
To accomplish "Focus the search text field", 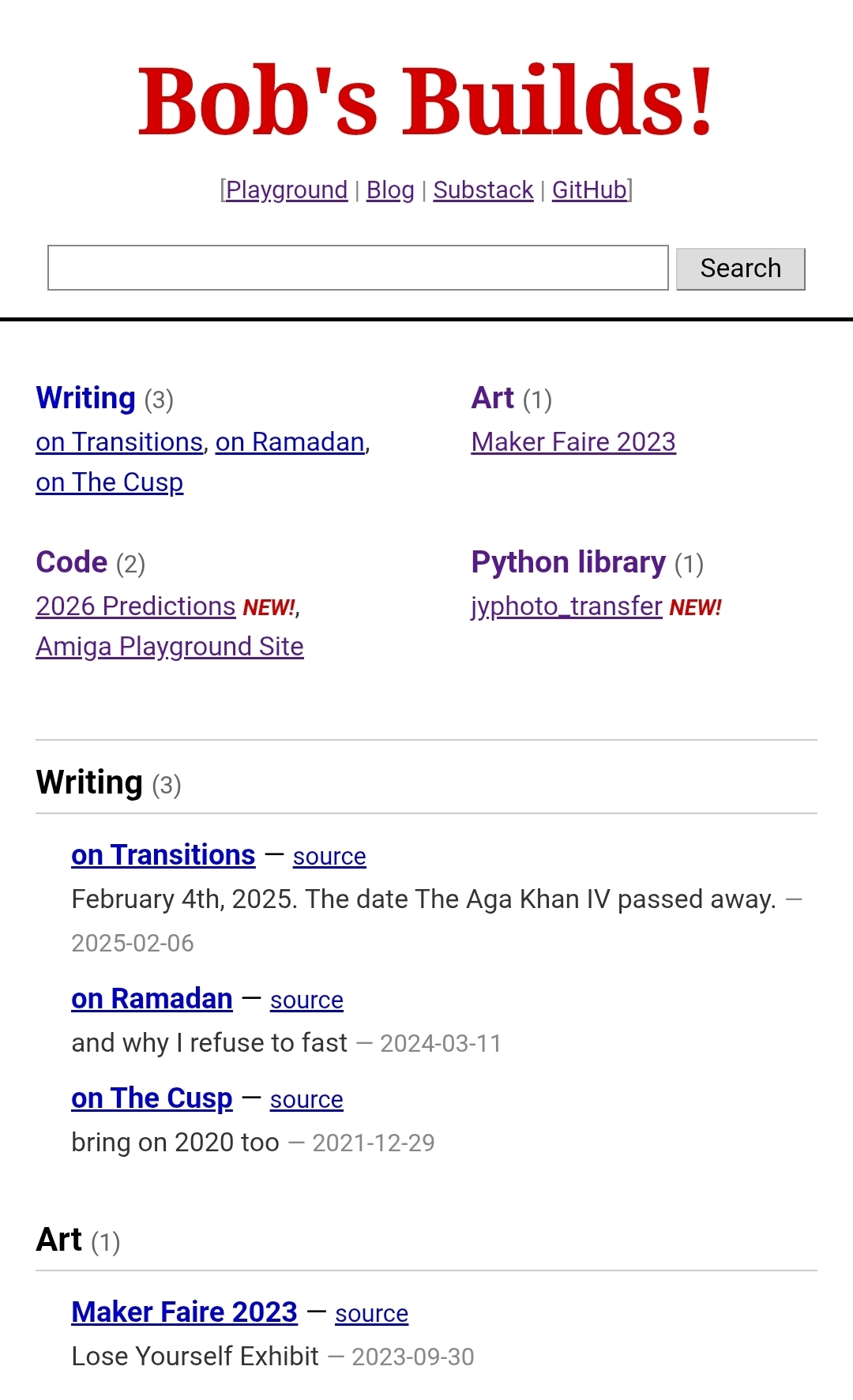I will click(x=358, y=268).
